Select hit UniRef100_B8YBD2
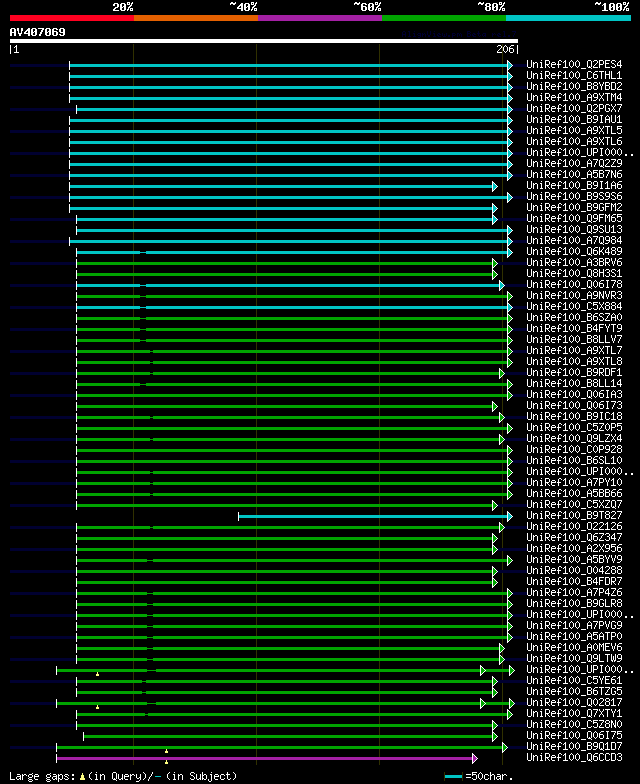640x784 pixels. [574, 86]
